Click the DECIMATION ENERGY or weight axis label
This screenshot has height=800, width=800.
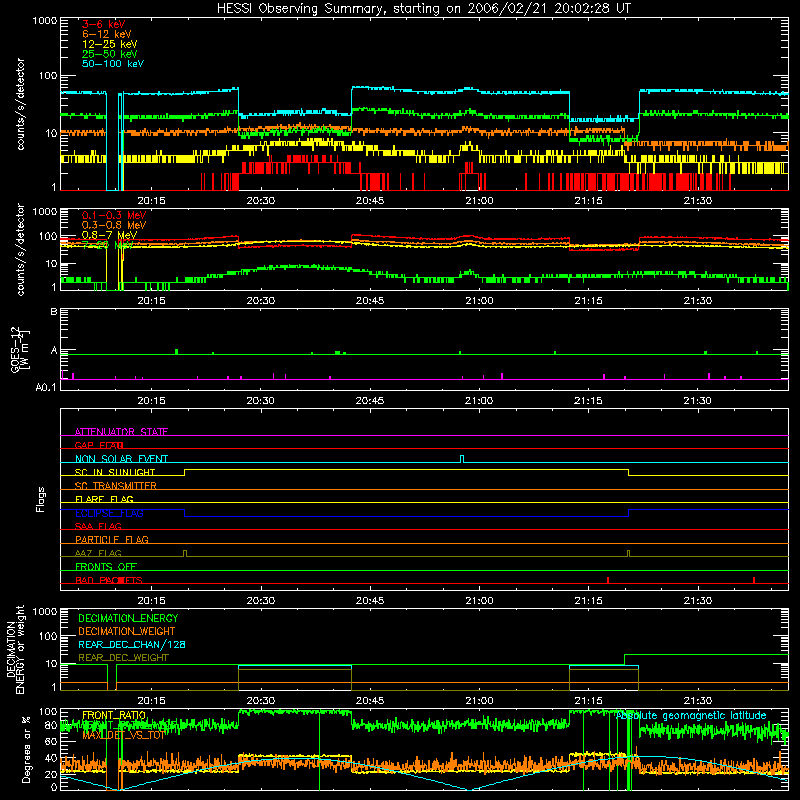pos(15,649)
